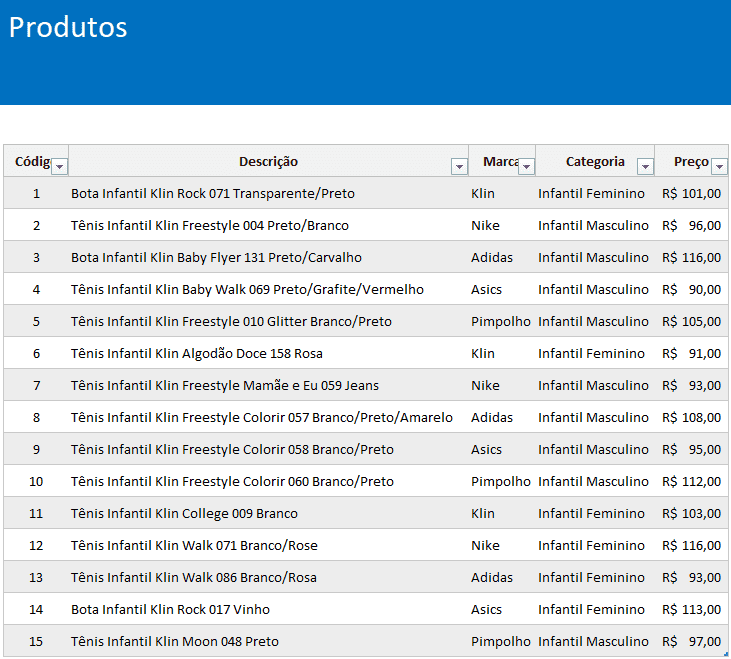Click price cell 'R$ 105,00'

[692, 322]
